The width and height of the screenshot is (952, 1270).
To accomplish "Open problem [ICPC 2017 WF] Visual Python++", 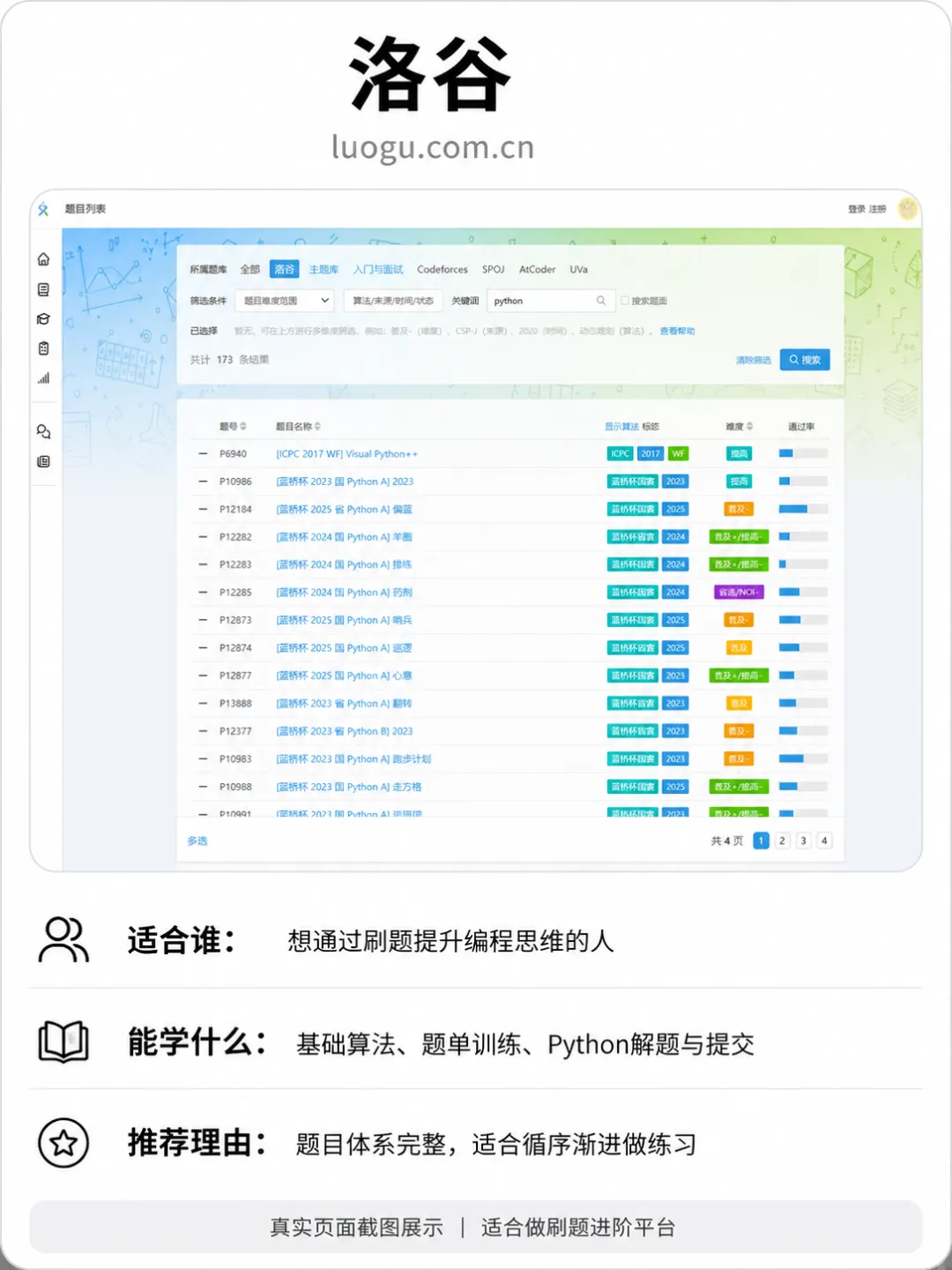I will [x=347, y=454].
